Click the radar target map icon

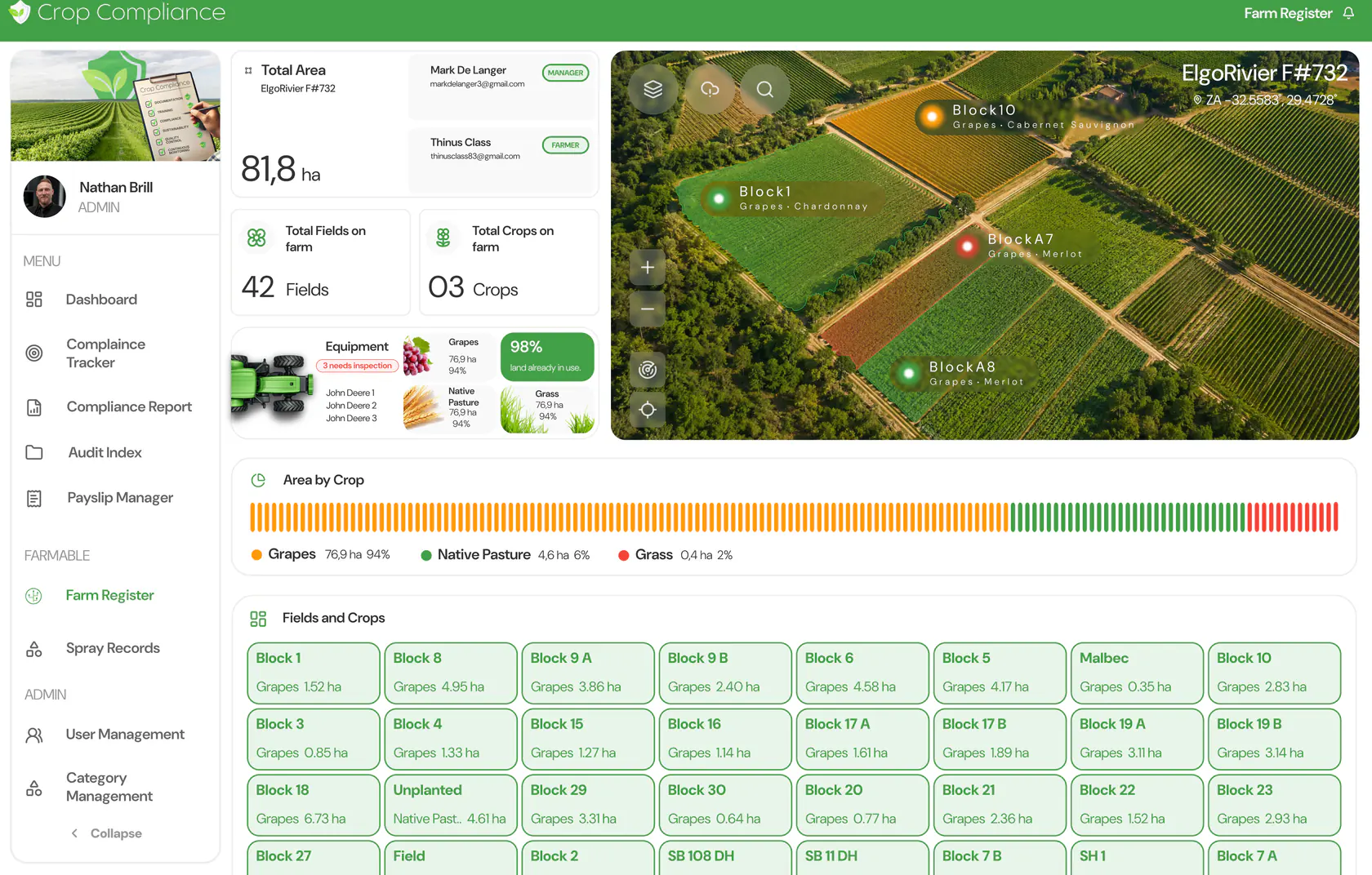pos(648,370)
